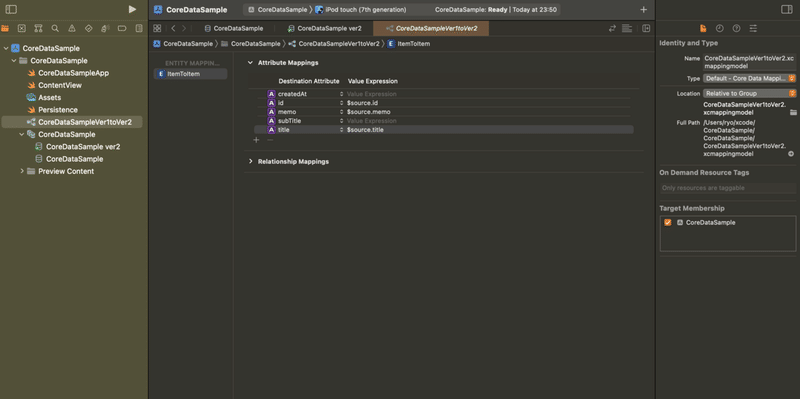
Task: Select ItemToItem entity mapping
Action: (x=190, y=74)
